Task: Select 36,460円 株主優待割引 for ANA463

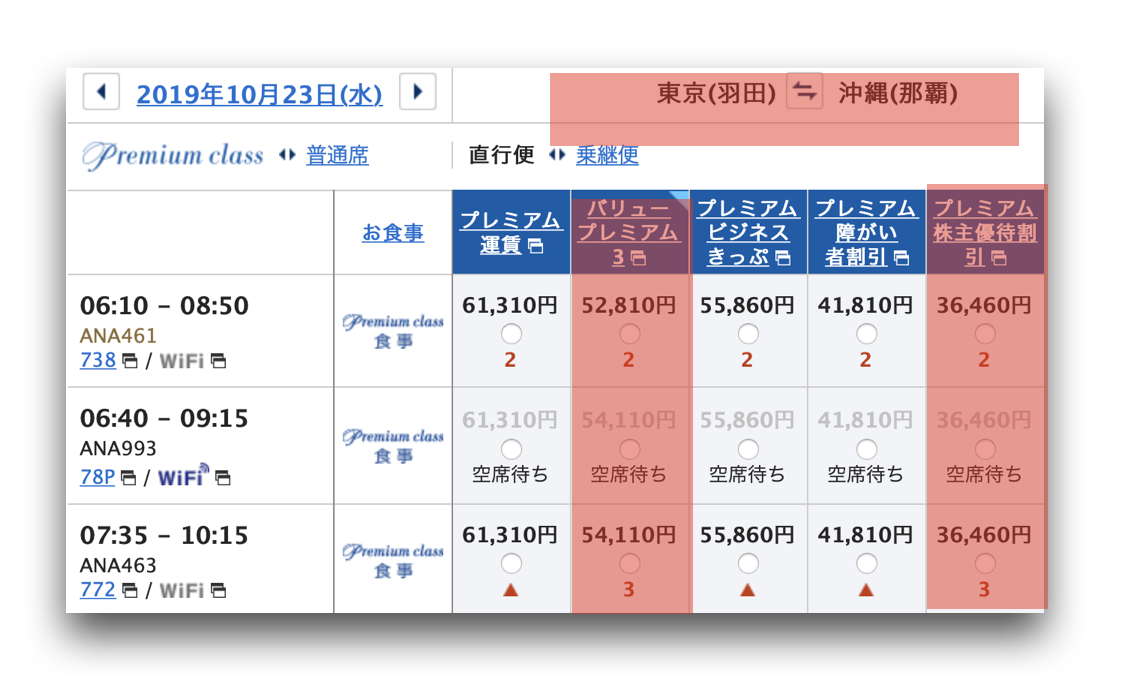Action: (985, 564)
